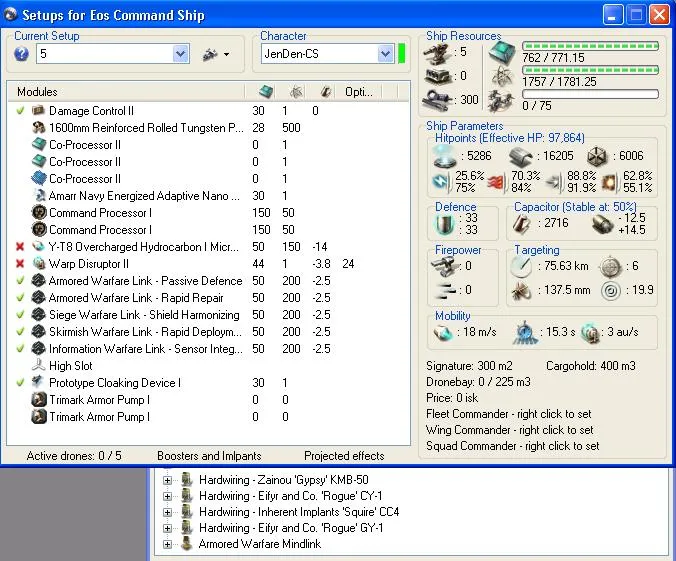Image resolution: width=676 pixels, height=561 pixels.
Task: Click the Damage Control II module icon
Action: click(x=39, y=111)
